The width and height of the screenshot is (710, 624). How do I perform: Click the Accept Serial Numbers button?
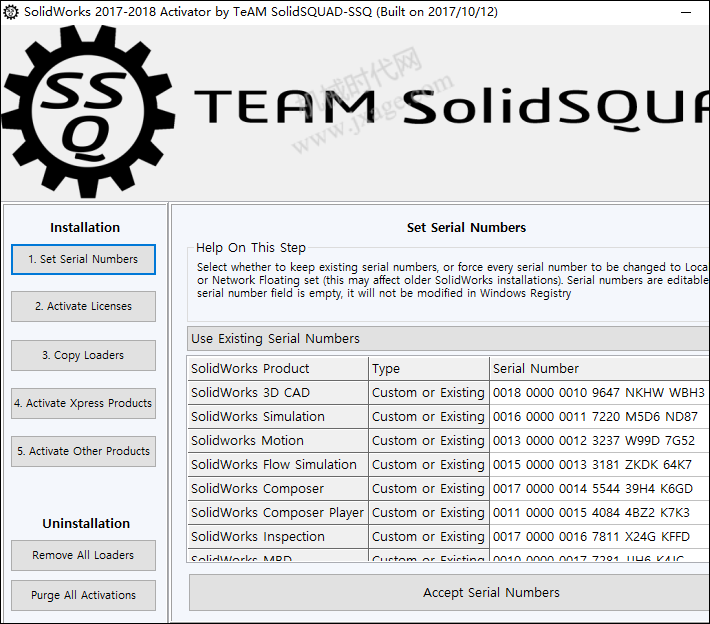click(x=449, y=593)
